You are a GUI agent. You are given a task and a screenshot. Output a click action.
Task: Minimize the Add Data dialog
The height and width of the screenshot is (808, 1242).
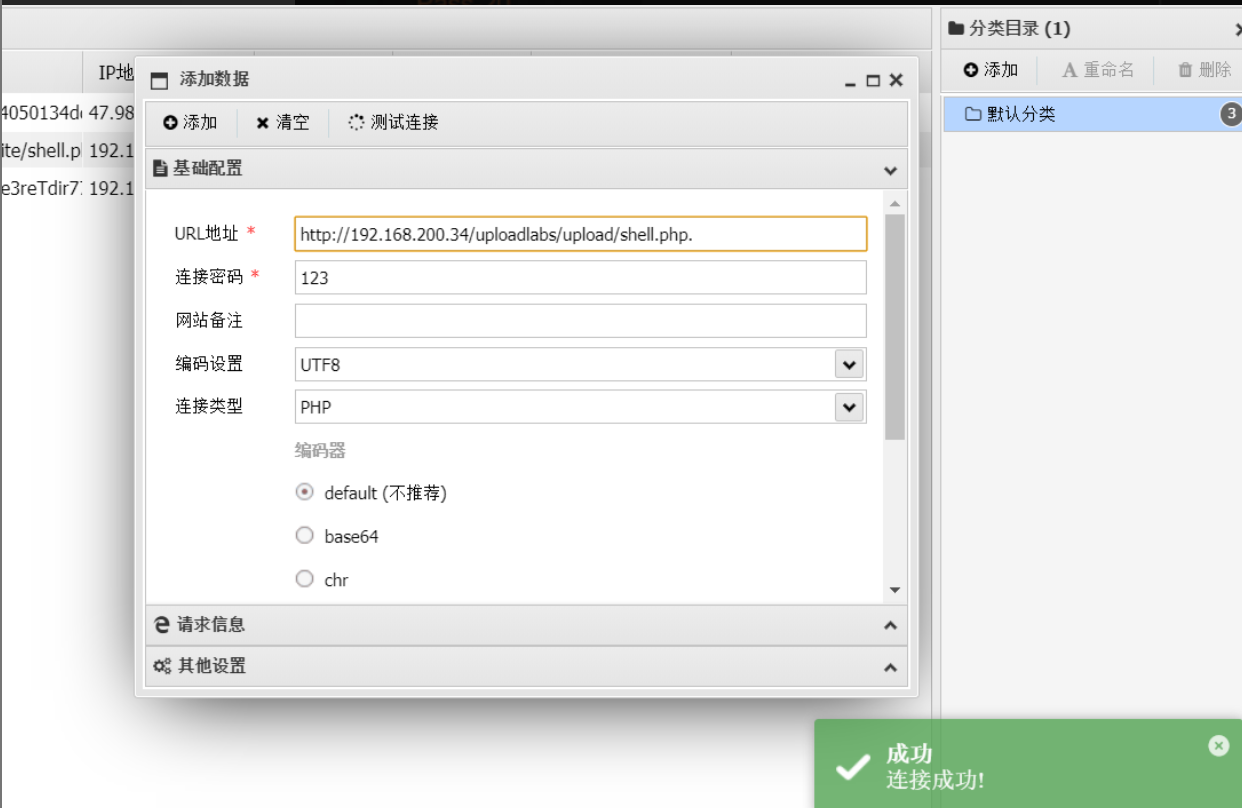(850, 81)
